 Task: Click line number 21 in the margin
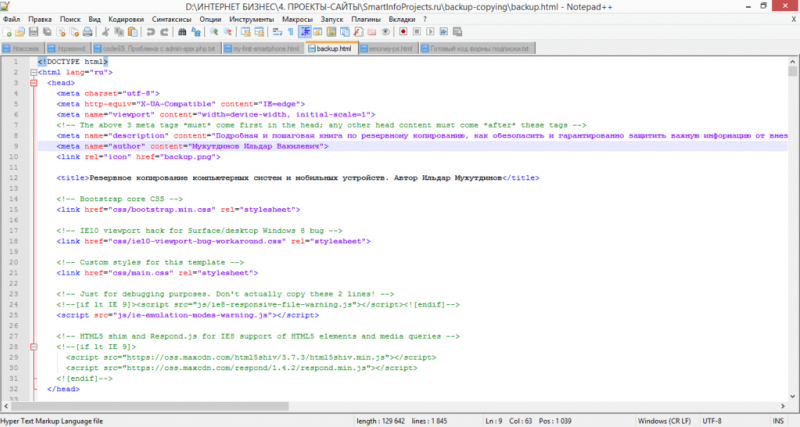point(14,273)
